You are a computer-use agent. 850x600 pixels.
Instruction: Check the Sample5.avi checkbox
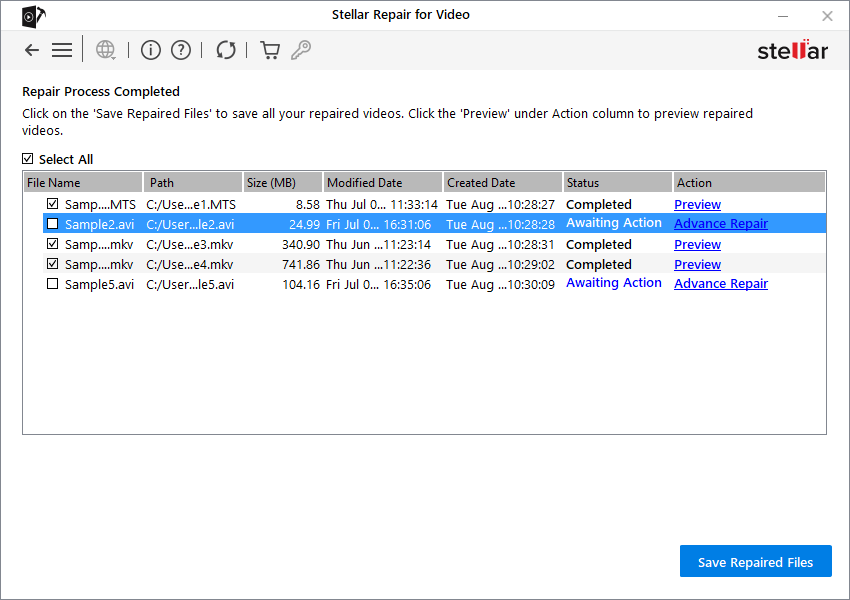pos(53,284)
